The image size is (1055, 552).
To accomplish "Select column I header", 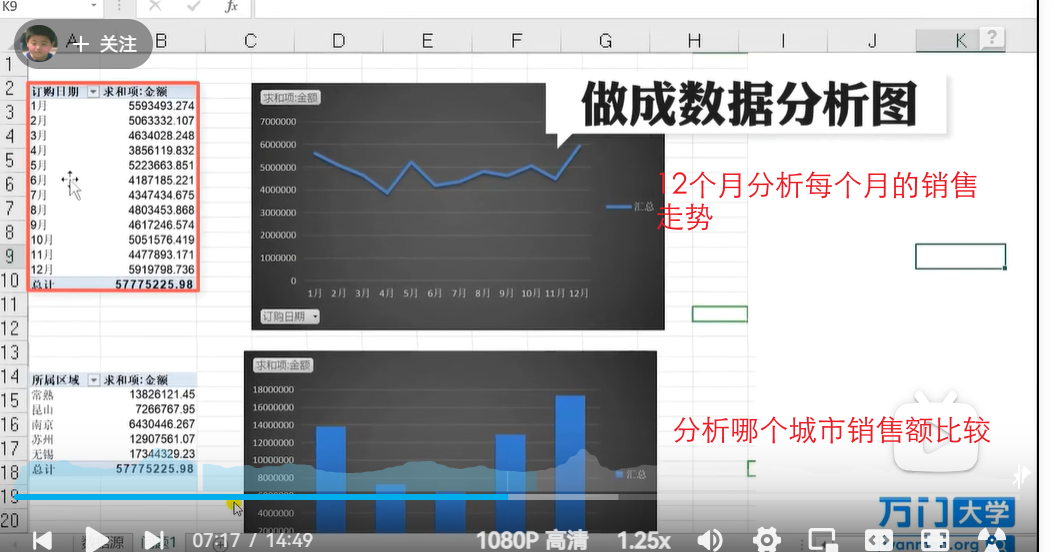I will [x=783, y=41].
